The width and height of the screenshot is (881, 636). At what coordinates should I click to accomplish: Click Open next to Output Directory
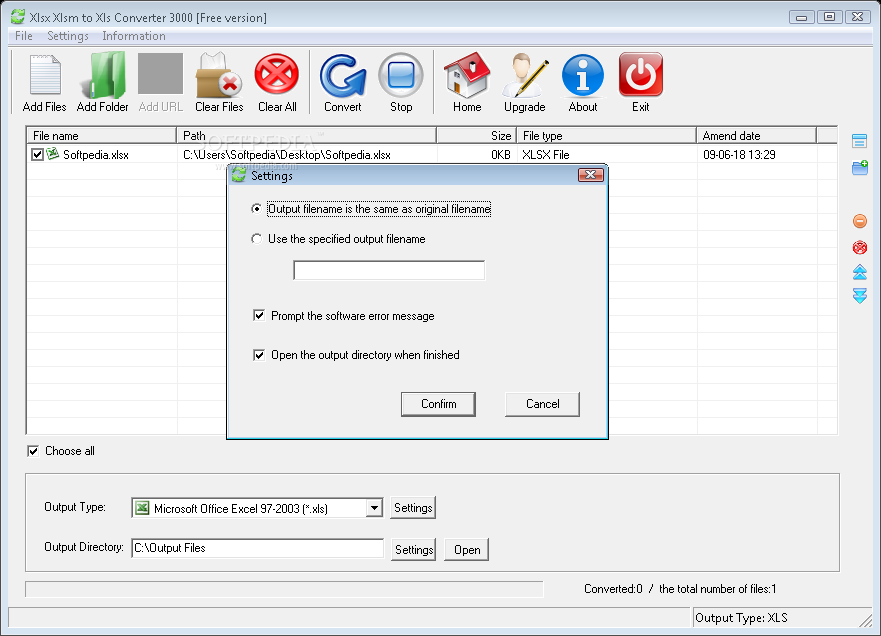click(x=465, y=549)
